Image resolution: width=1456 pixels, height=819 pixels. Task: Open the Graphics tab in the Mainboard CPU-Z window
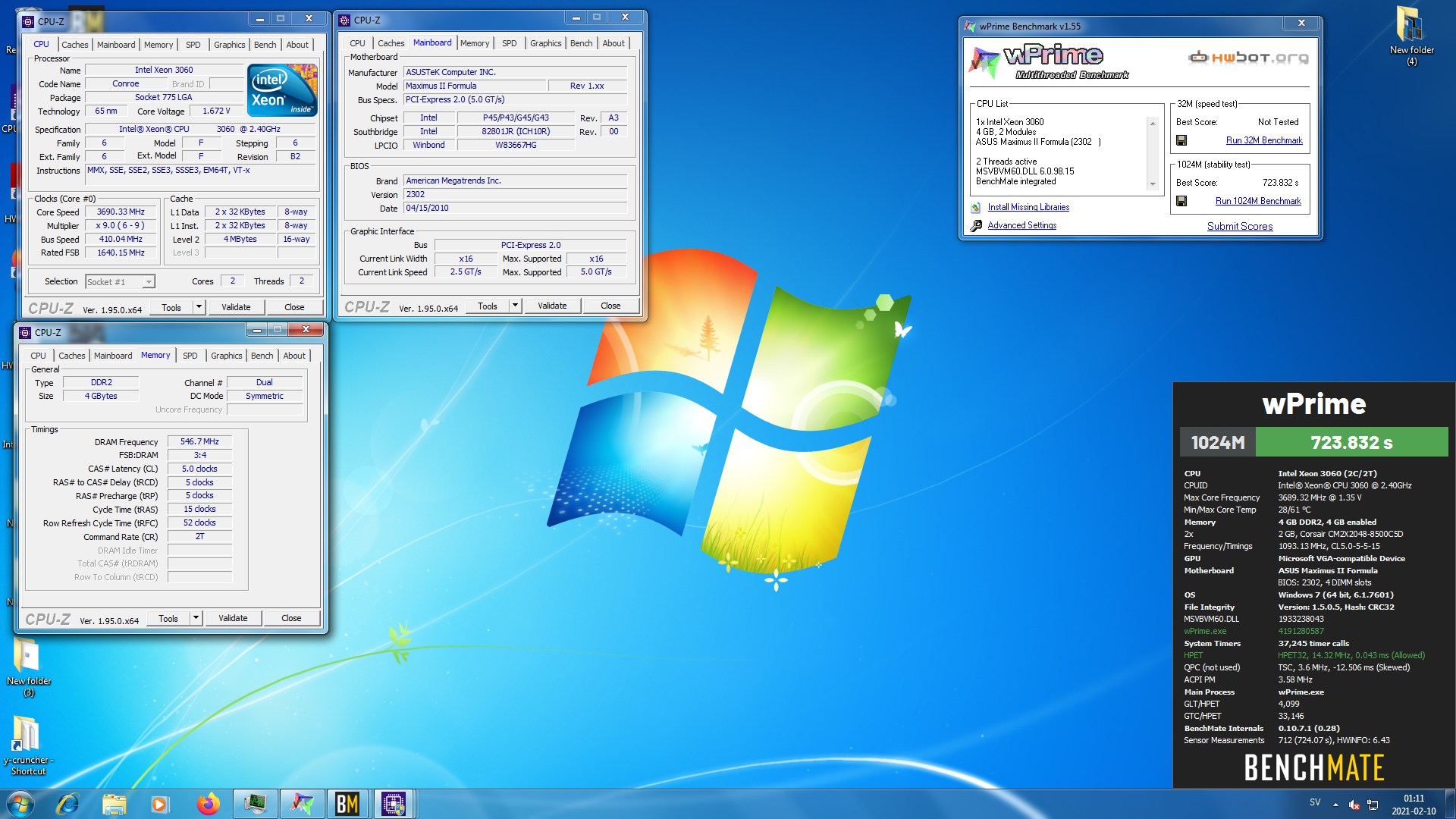pos(545,43)
